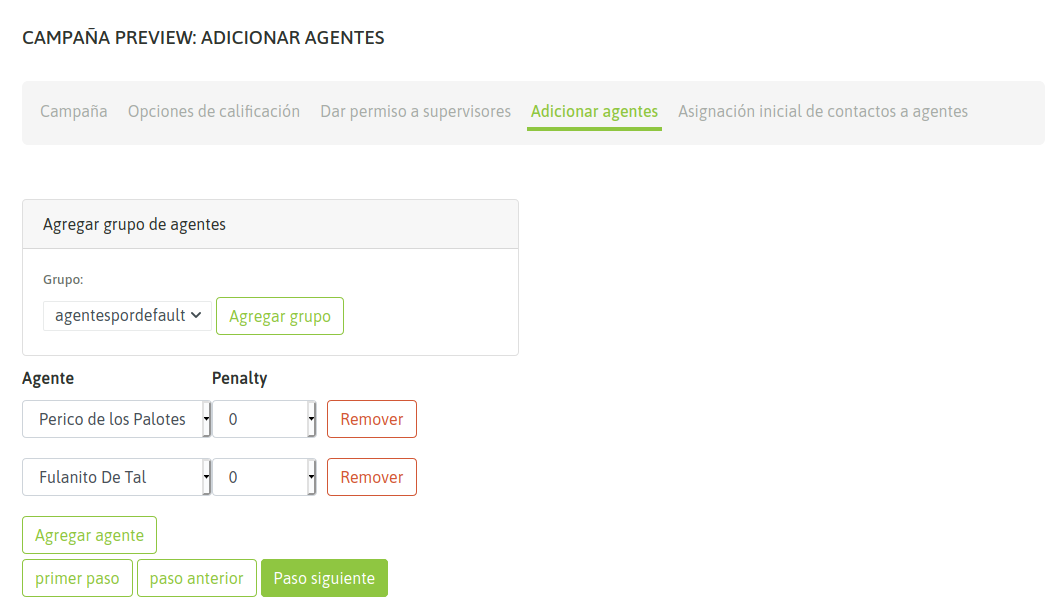Image resolution: width=1061 pixels, height=601 pixels.
Task: Open Asignación inicial de contactos tab
Action: click(823, 111)
